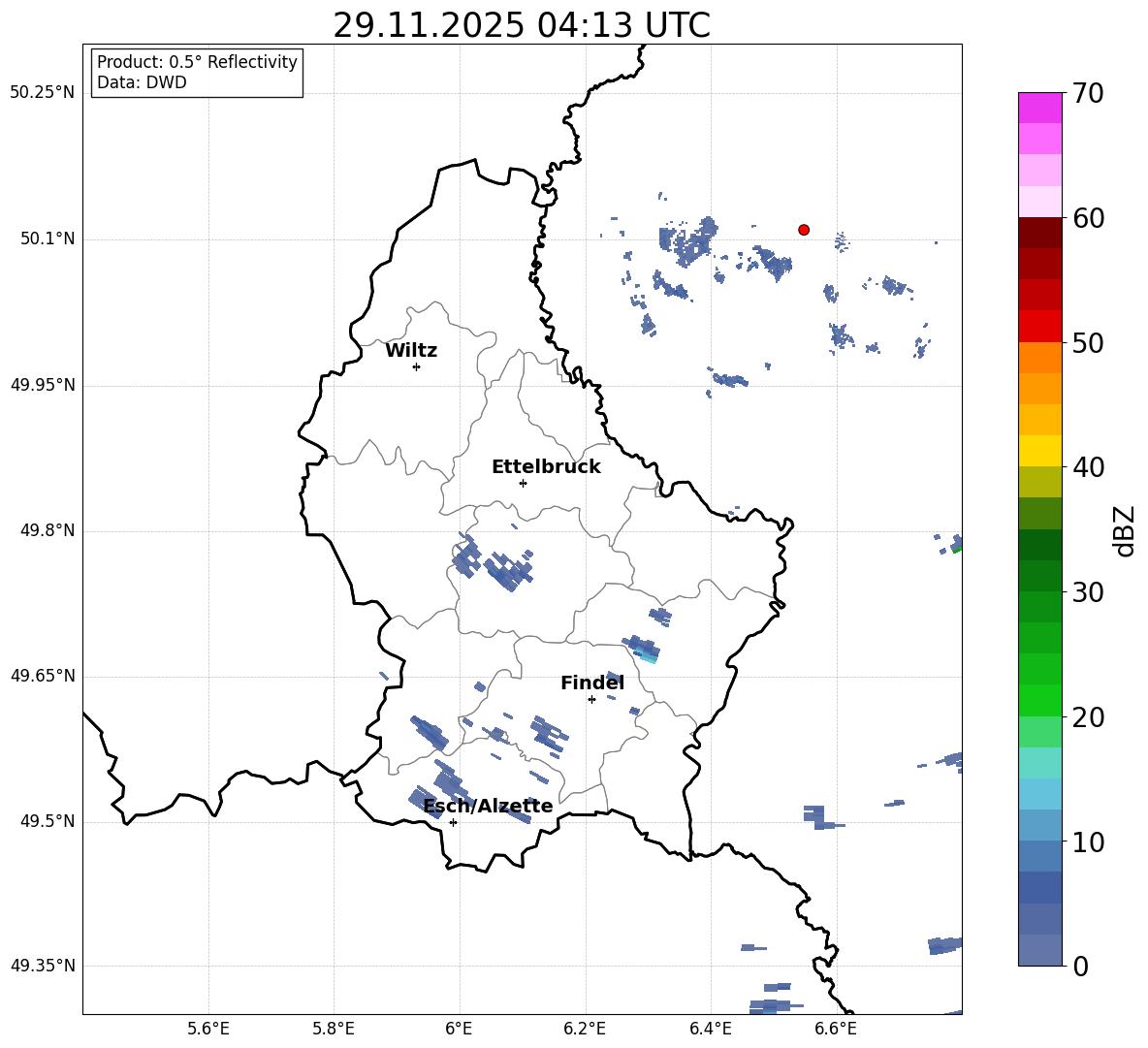Click the 6.4°E longitude label
The image size is (1148, 1048).
710,1029
